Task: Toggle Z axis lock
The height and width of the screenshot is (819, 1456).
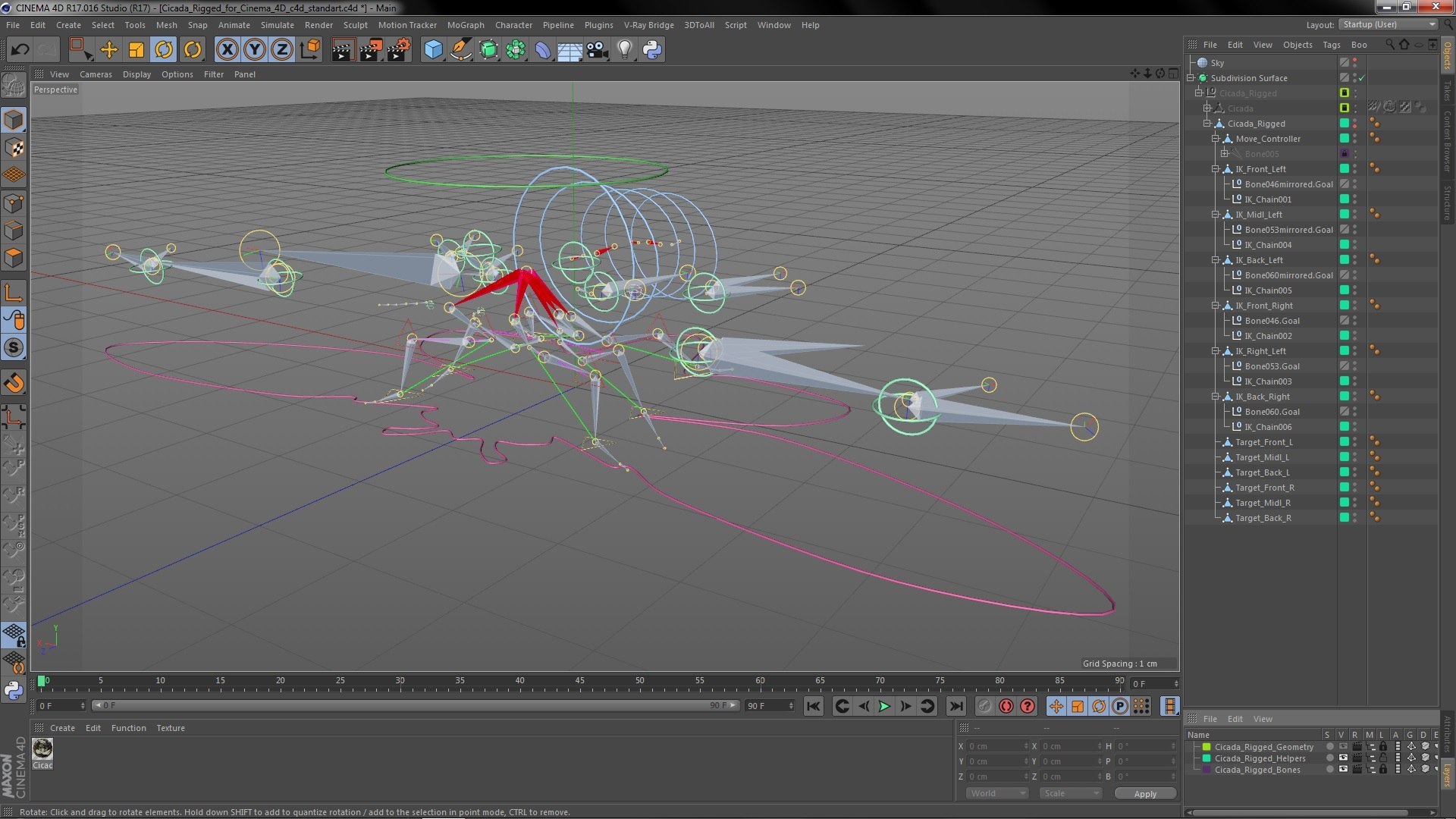Action: [x=282, y=50]
